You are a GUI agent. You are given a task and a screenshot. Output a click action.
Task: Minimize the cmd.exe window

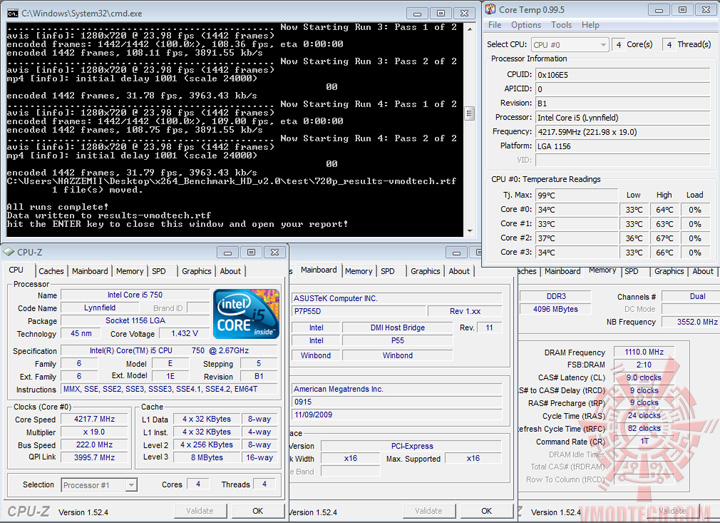tap(417, 13)
